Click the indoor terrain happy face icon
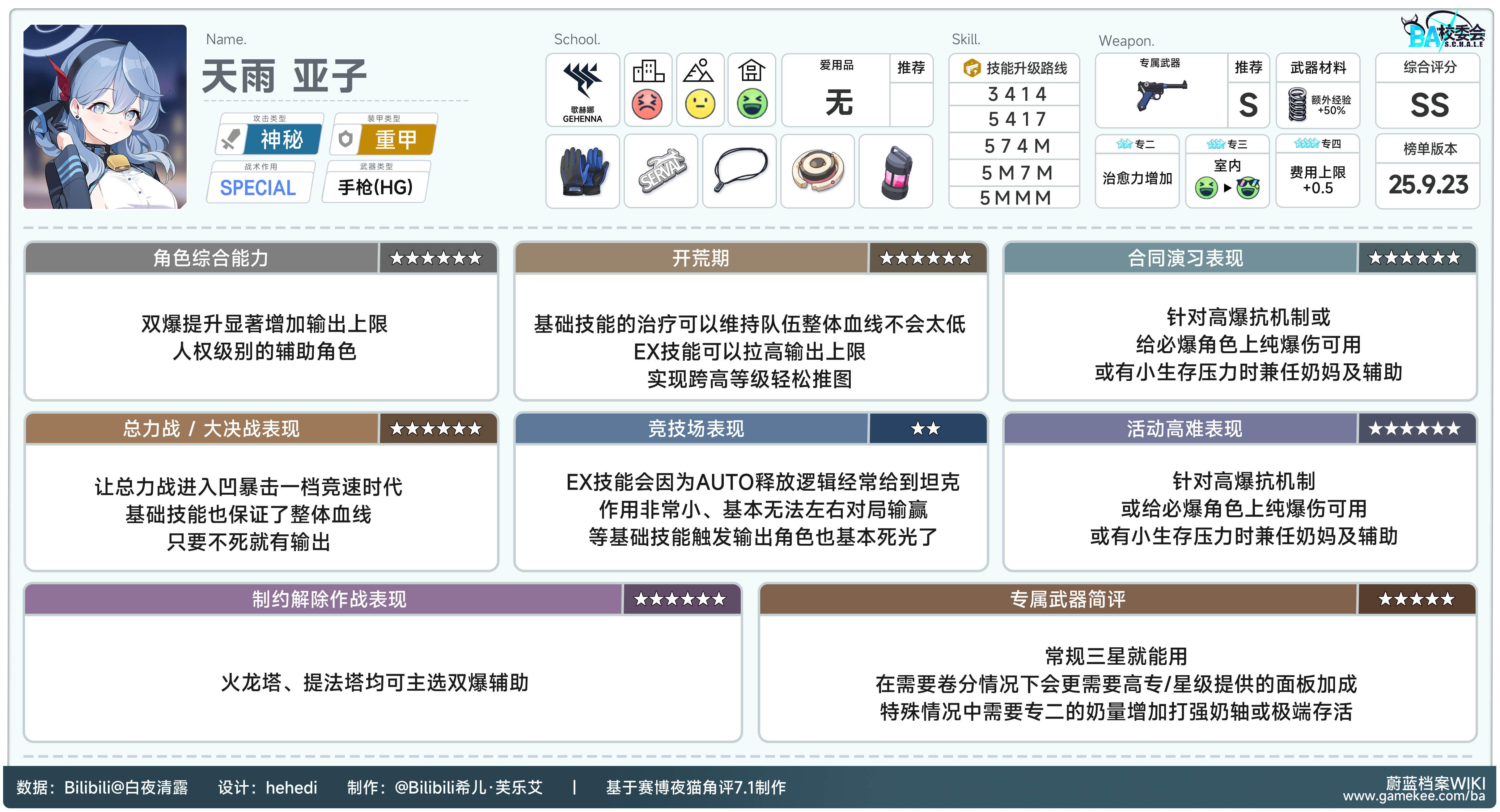Image resolution: width=1500 pixels, height=812 pixels. [752, 104]
